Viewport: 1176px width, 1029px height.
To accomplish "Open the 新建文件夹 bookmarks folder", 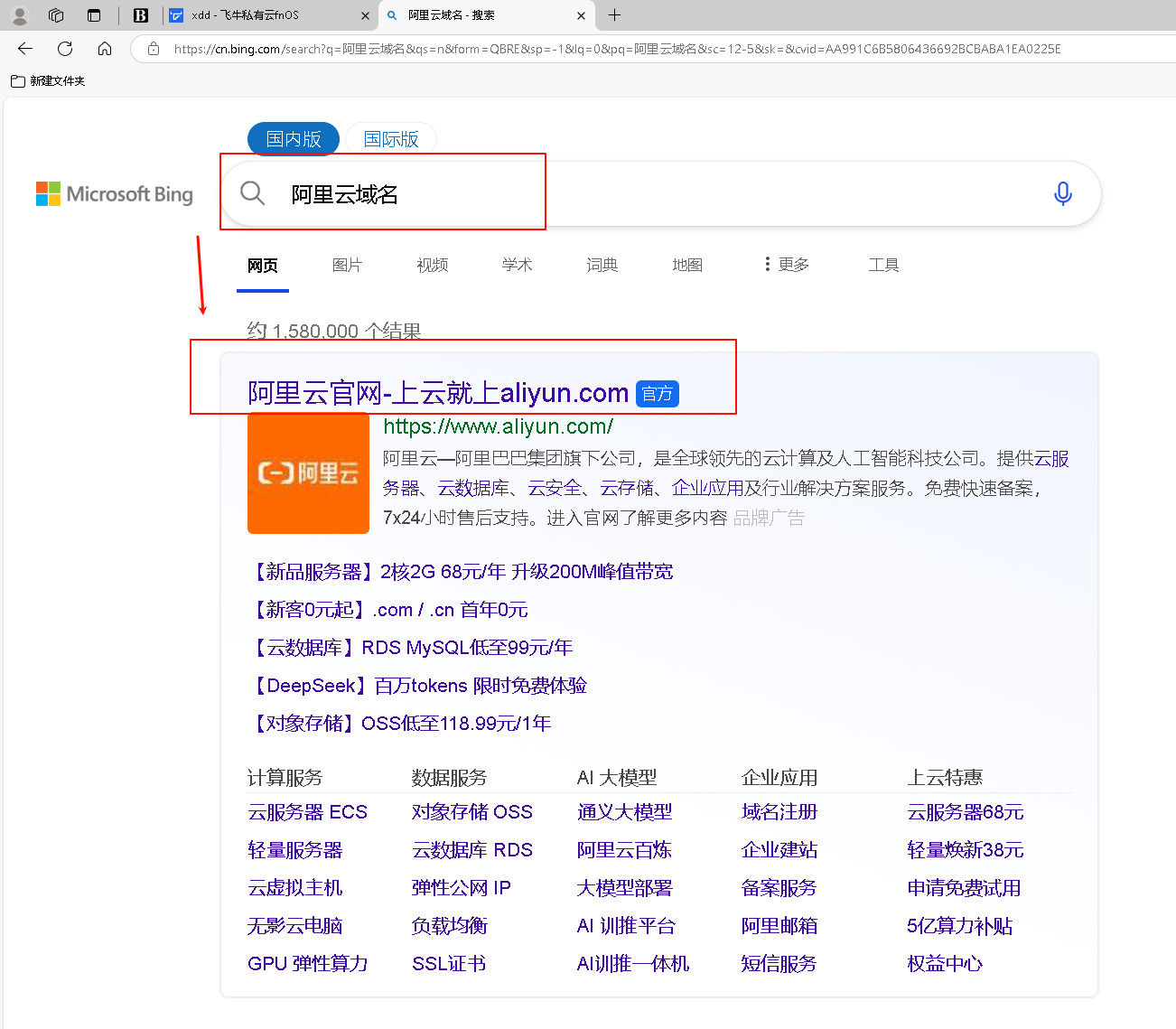I will (x=48, y=81).
